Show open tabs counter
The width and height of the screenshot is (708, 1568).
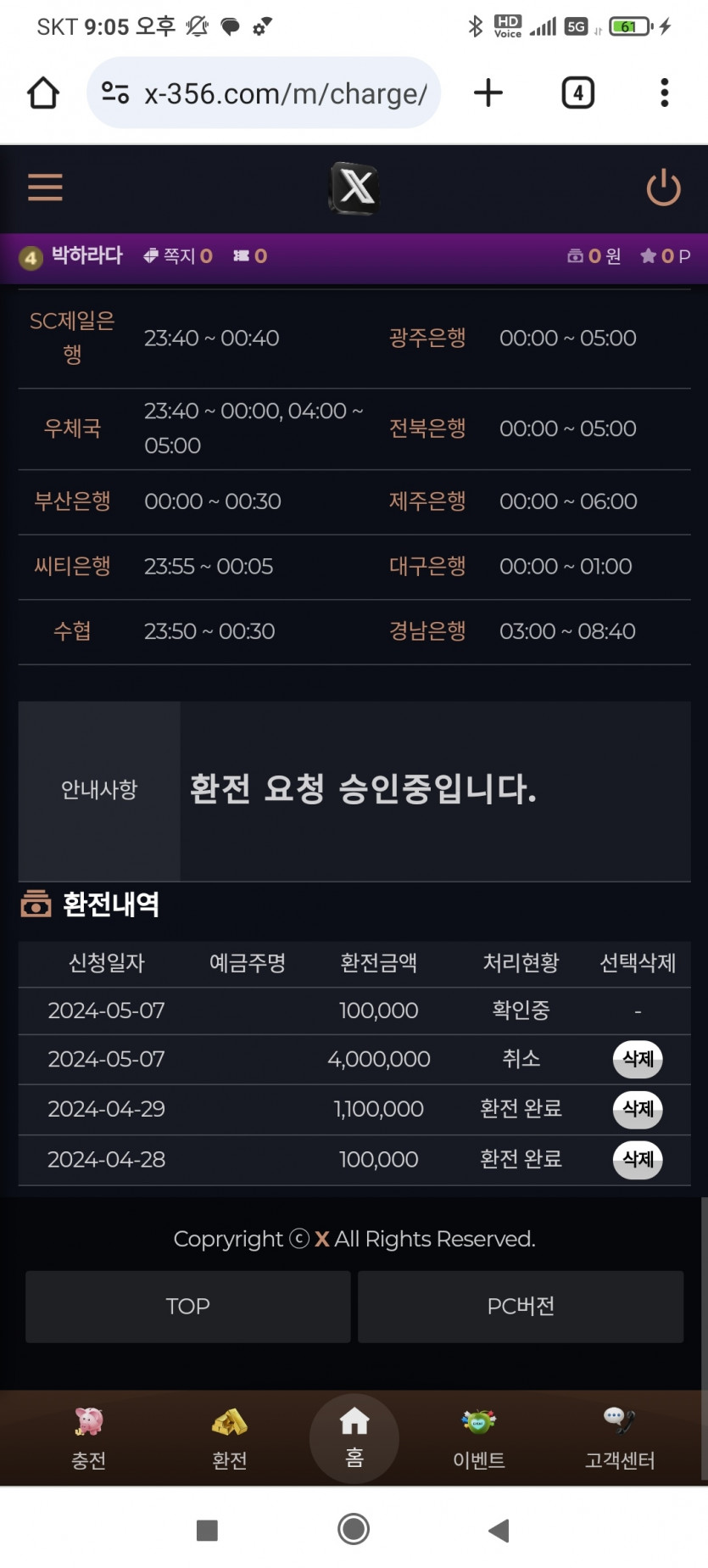(x=577, y=92)
